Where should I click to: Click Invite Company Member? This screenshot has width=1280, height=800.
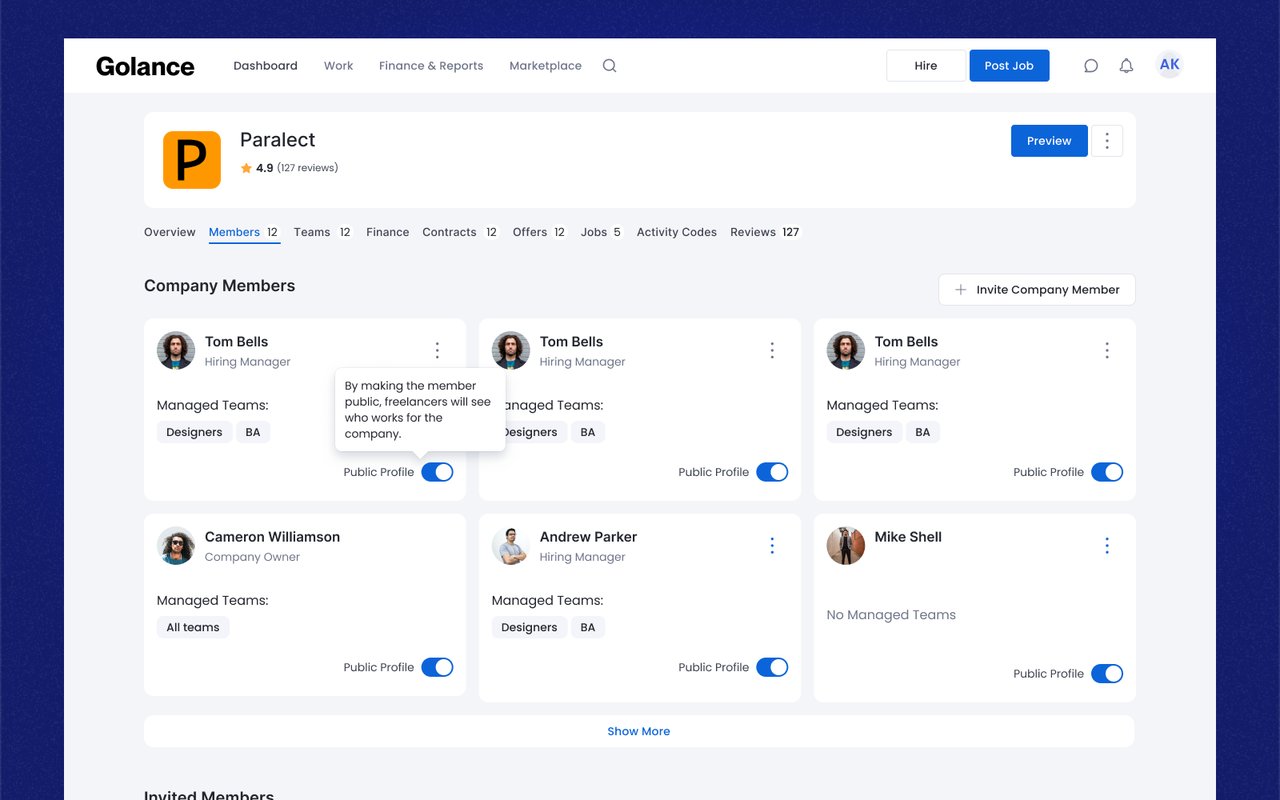tap(1037, 290)
